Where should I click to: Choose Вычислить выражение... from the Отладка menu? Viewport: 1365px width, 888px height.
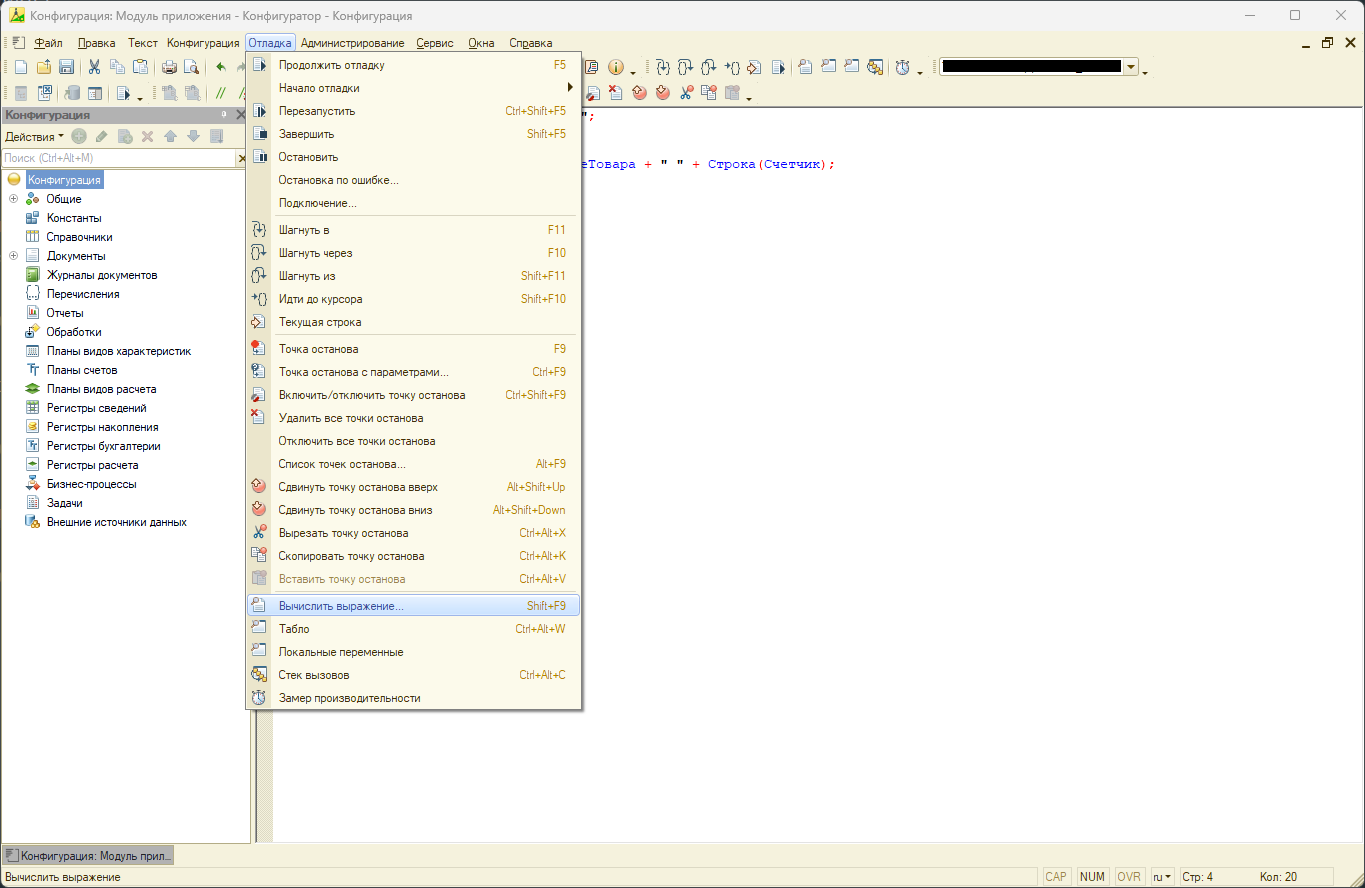414,606
